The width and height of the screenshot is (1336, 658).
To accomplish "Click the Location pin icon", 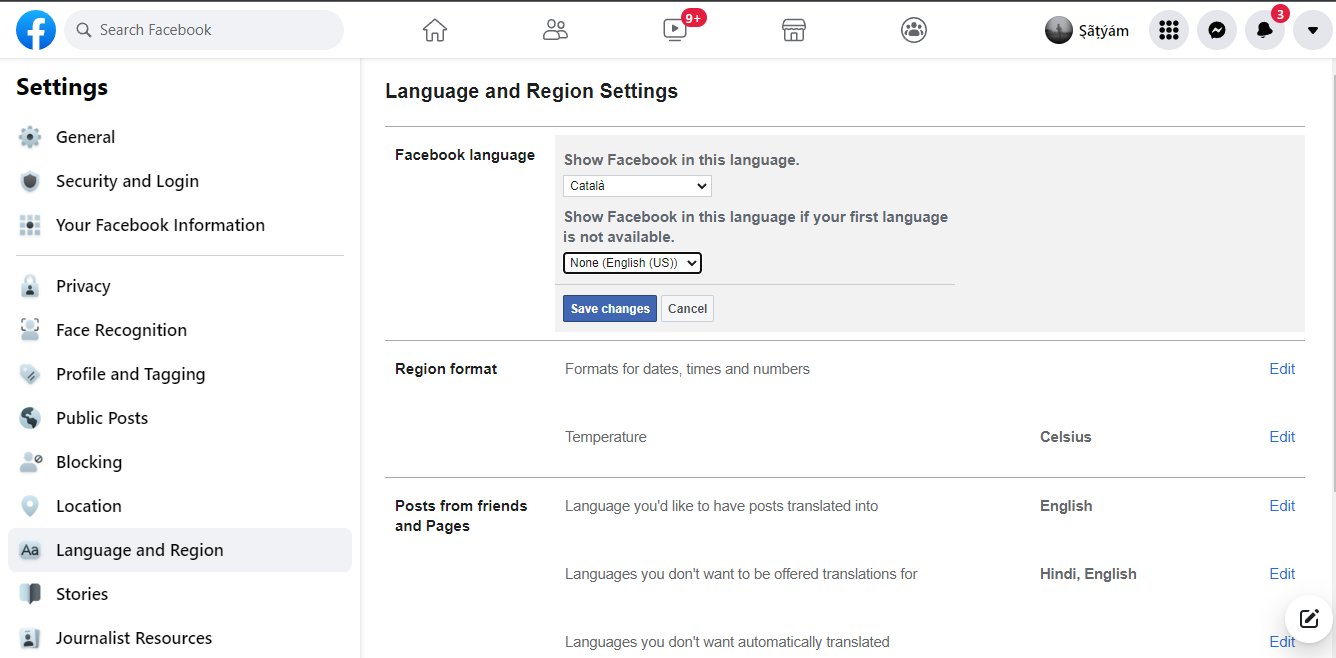I will [x=30, y=506].
